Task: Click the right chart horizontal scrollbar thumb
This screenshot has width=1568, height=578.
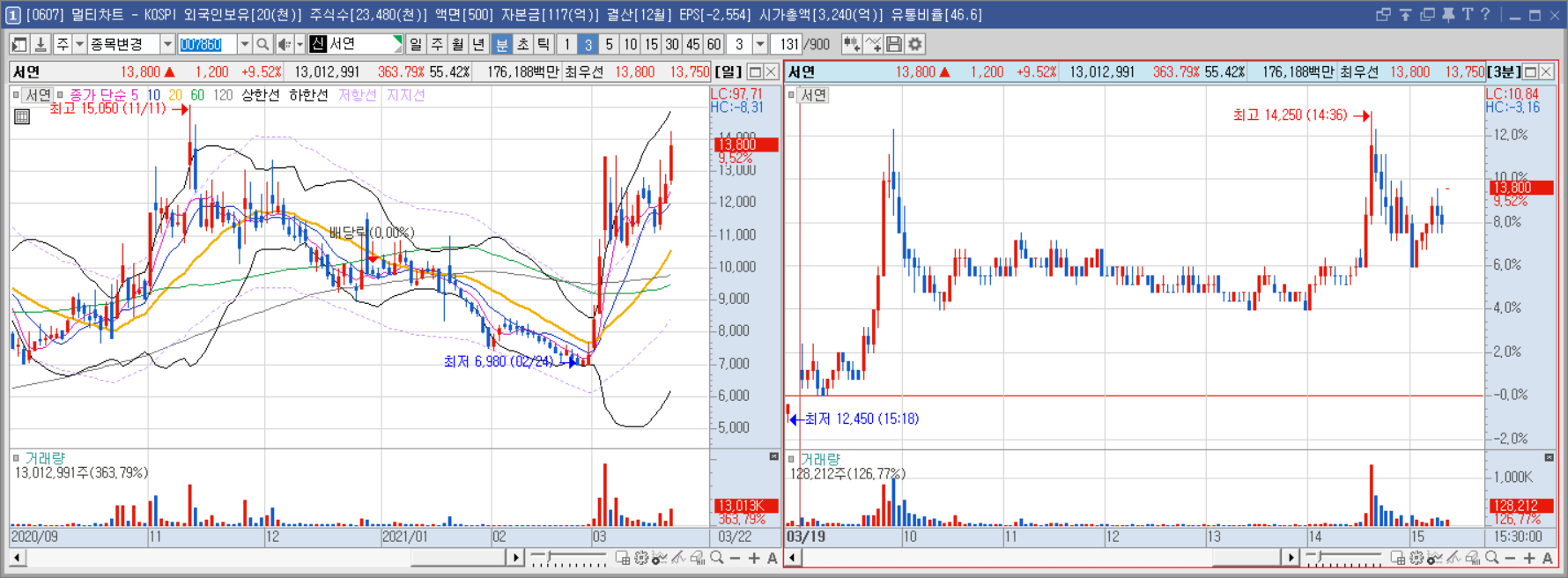Action: (1246, 558)
